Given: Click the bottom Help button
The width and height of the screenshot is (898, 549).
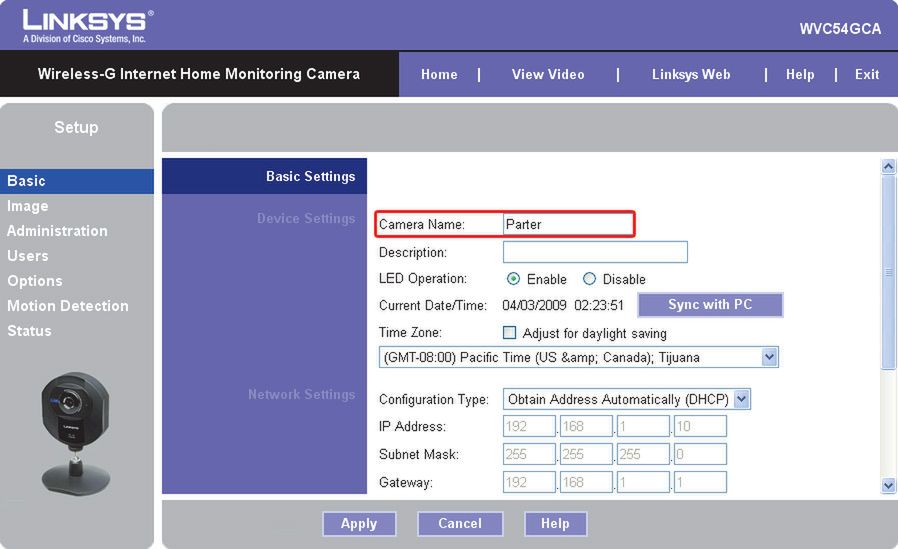Looking at the screenshot, I should coord(555,523).
